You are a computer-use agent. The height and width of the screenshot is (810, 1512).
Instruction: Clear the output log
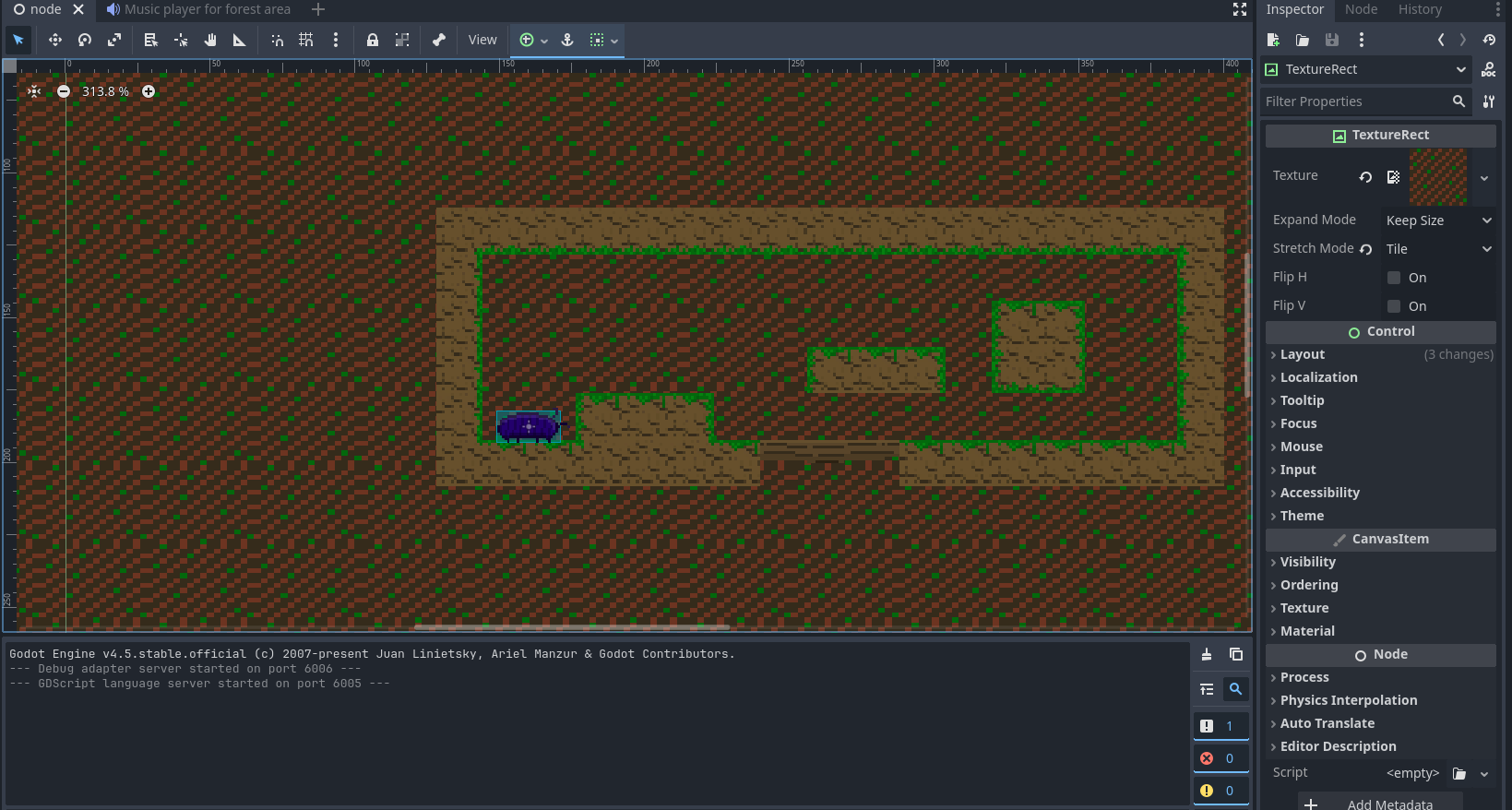[x=1207, y=655]
